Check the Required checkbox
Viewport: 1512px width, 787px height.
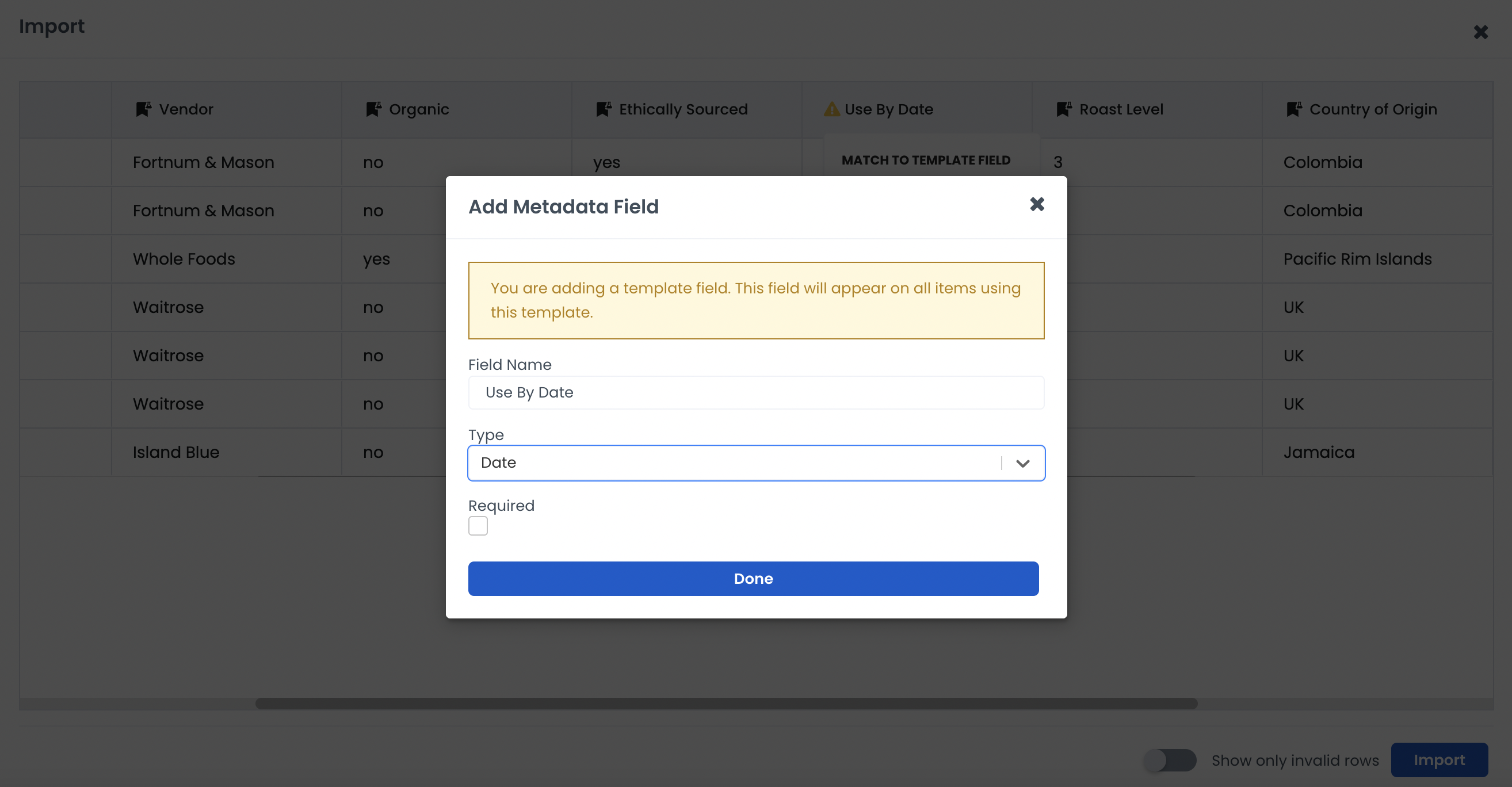tap(478, 526)
